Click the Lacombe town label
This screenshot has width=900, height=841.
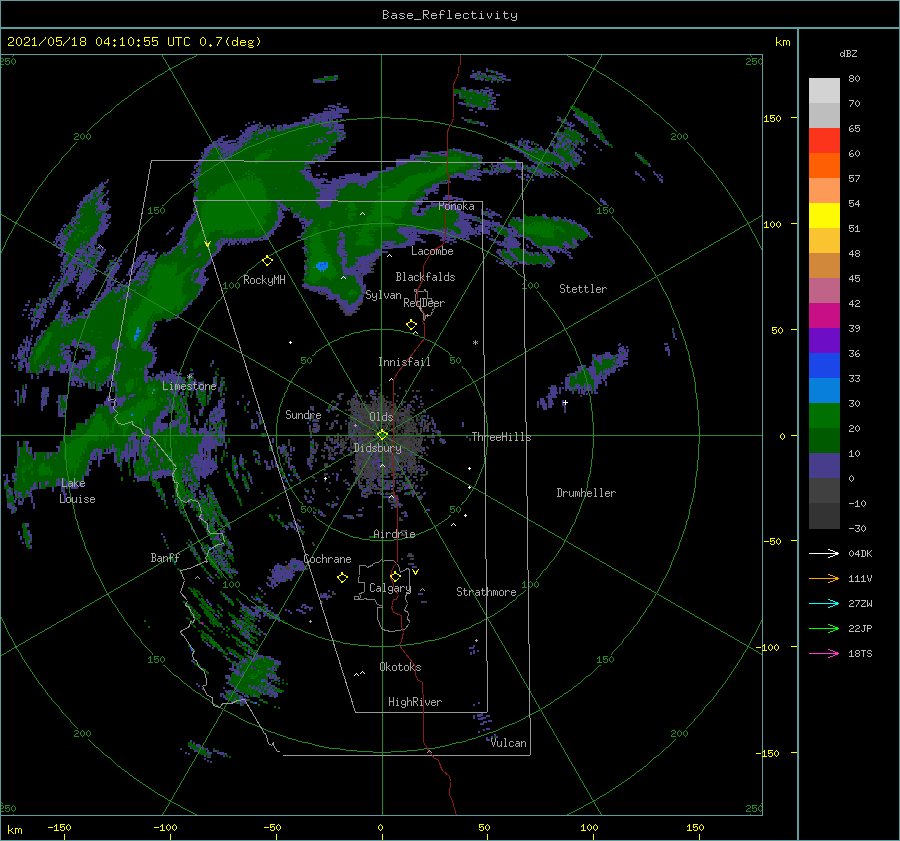pos(432,251)
